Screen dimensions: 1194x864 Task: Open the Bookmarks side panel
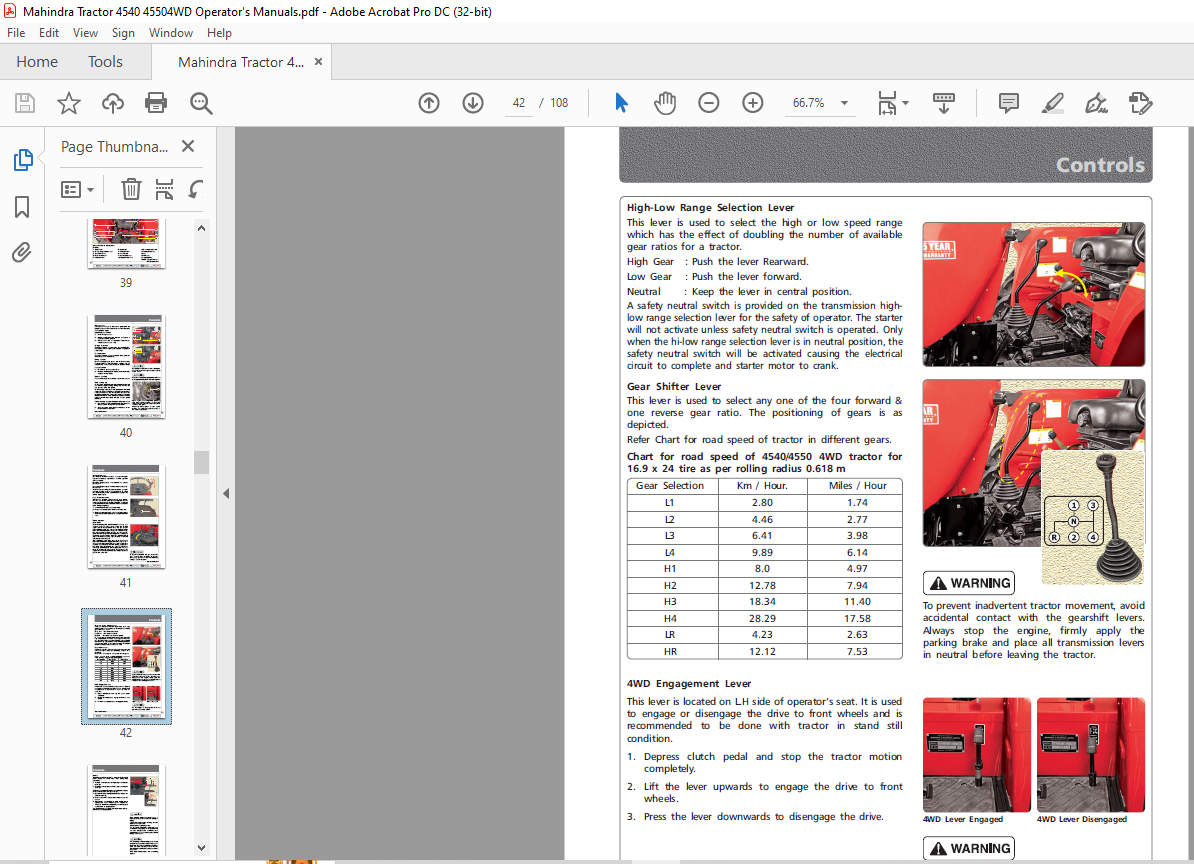click(x=22, y=207)
